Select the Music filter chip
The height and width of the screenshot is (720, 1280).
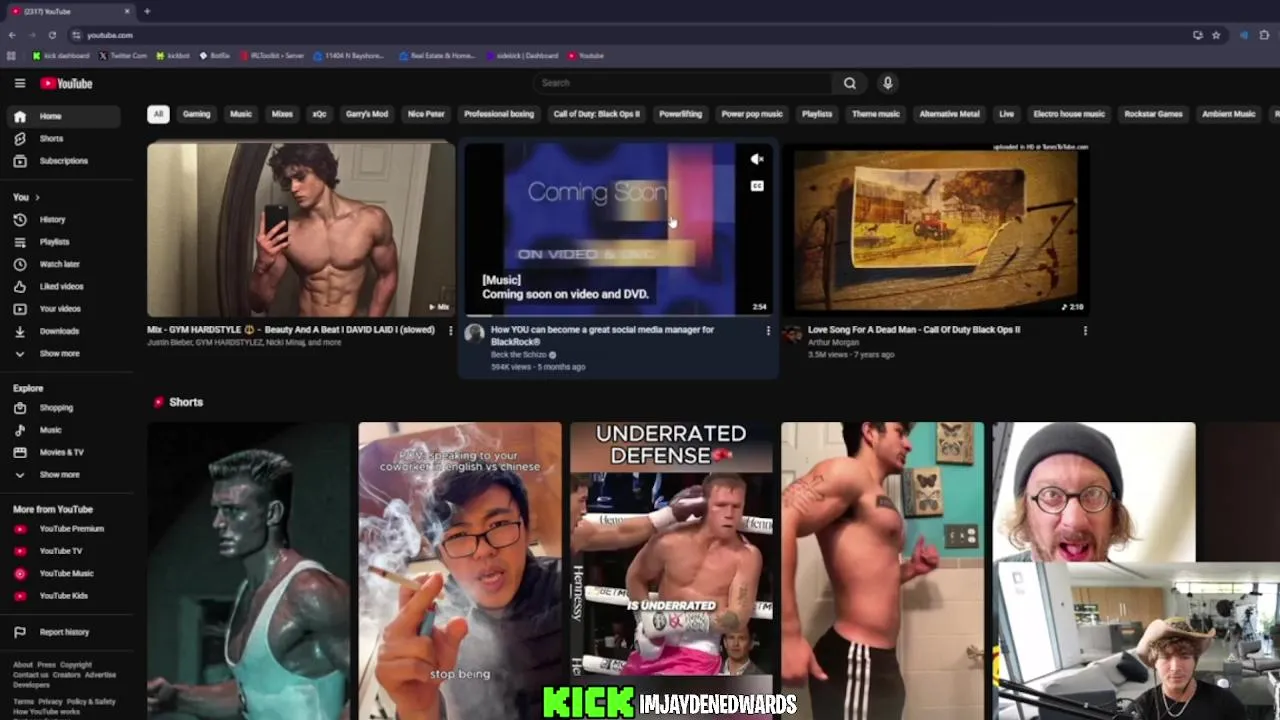pyautogui.click(x=241, y=114)
